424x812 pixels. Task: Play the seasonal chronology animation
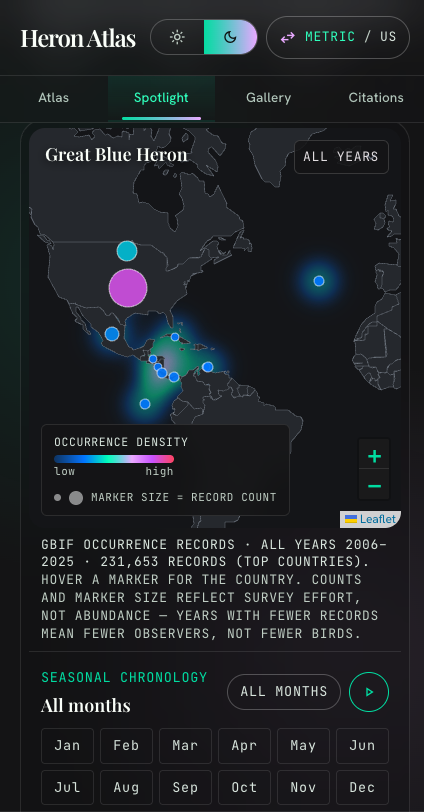pyautogui.click(x=369, y=692)
